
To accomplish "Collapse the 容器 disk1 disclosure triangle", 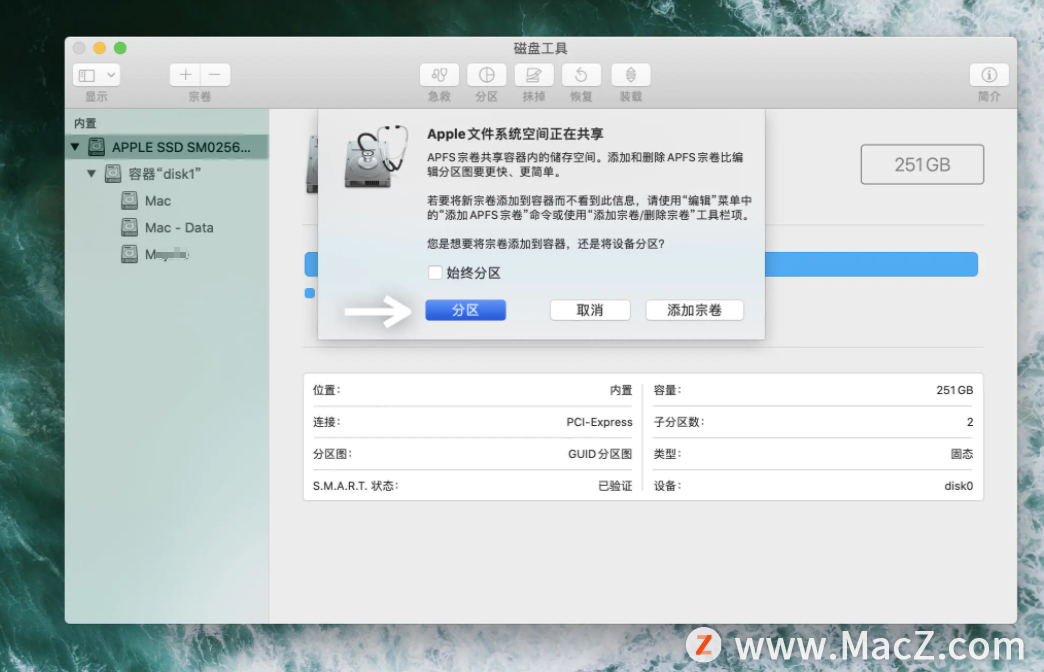I will point(91,173).
